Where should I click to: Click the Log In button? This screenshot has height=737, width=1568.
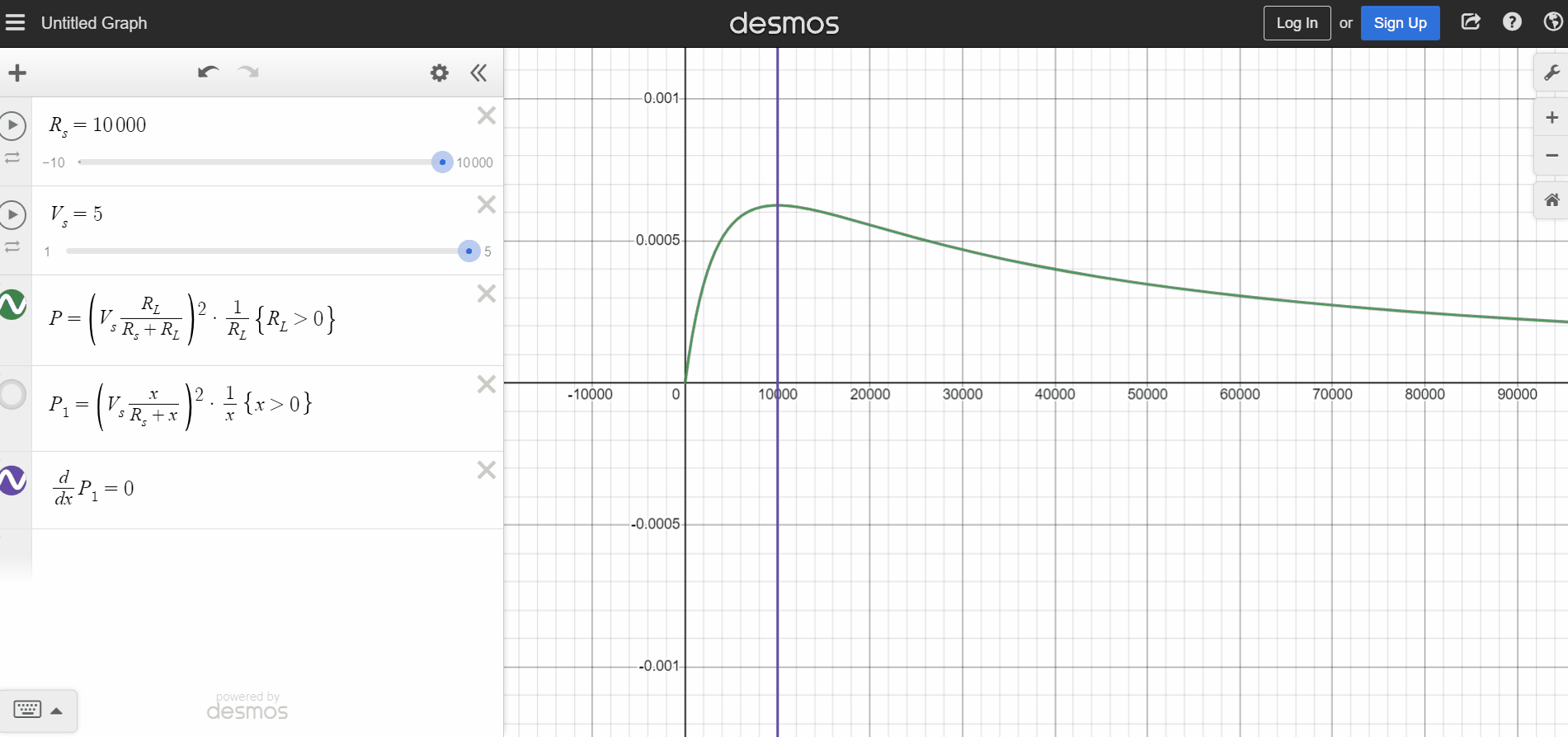1297,23
